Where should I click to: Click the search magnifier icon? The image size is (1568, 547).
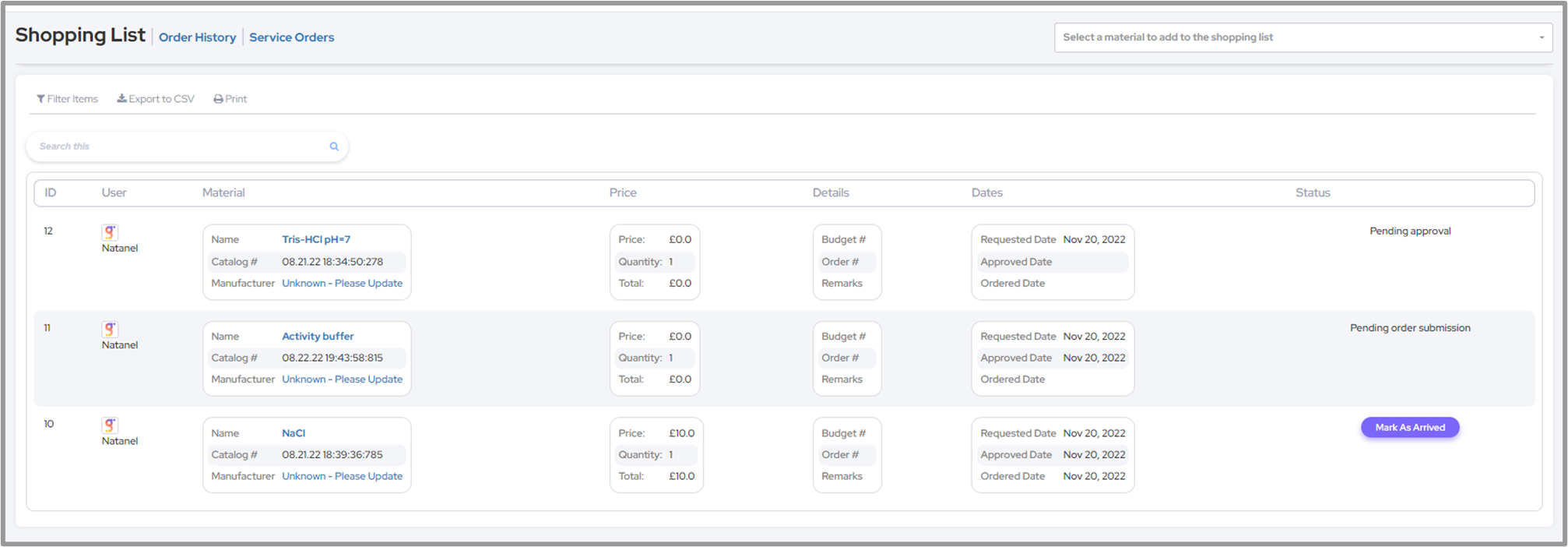pyautogui.click(x=334, y=146)
